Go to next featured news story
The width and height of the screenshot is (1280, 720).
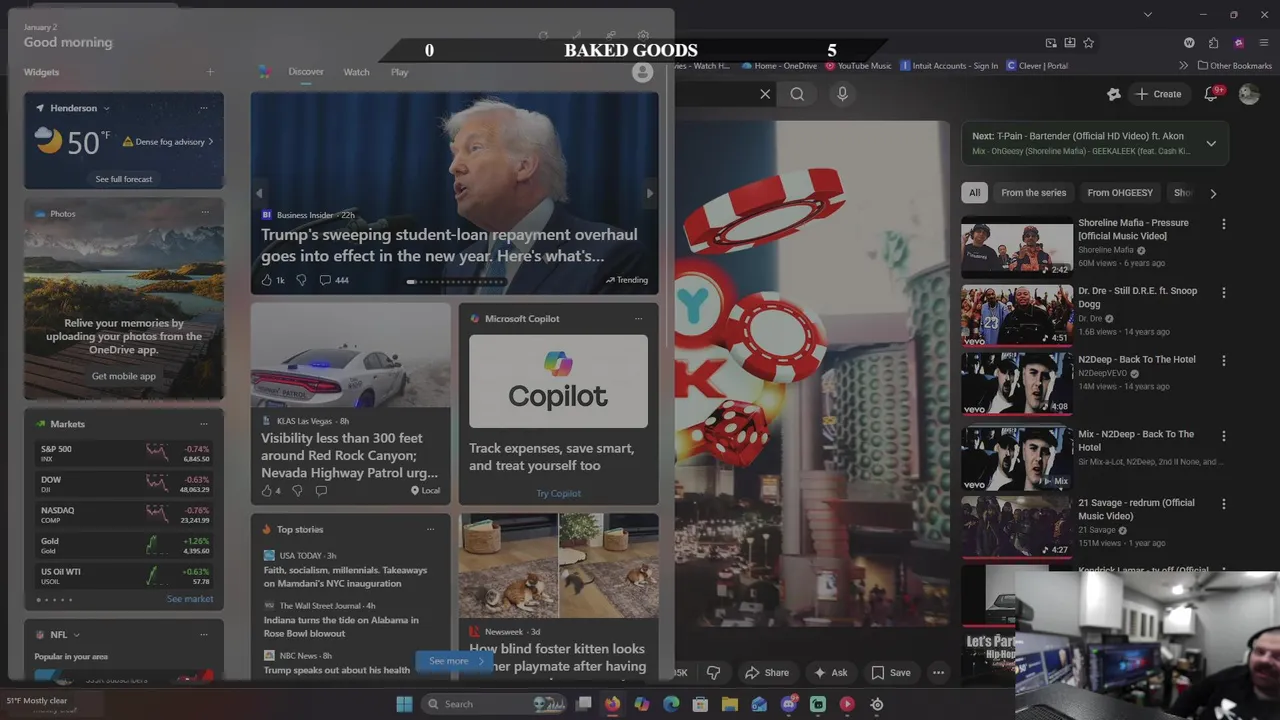pos(650,194)
